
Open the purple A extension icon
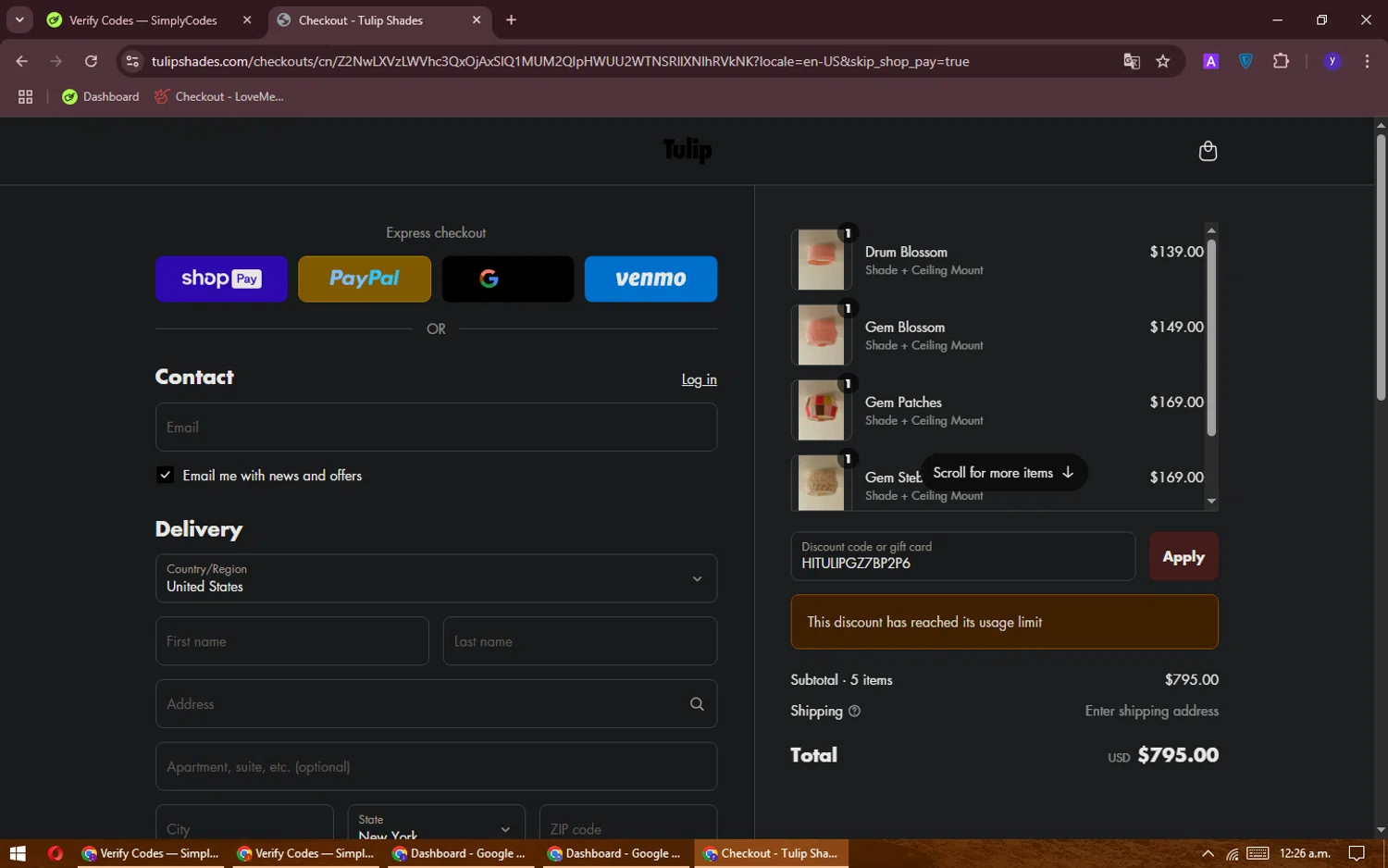click(1210, 61)
